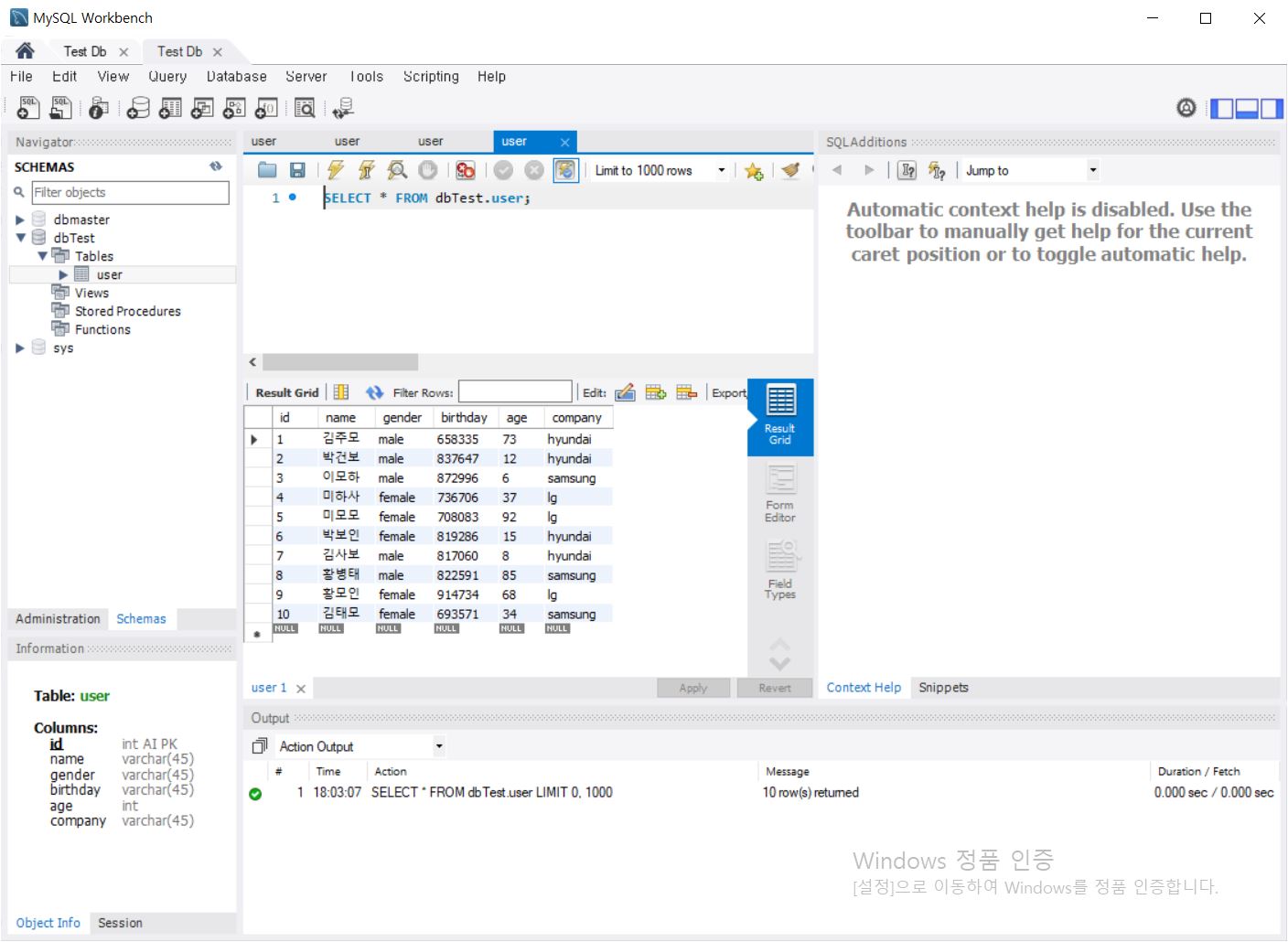The width and height of the screenshot is (1288, 942).
Task: Collapse Tables node
Action: point(42,256)
